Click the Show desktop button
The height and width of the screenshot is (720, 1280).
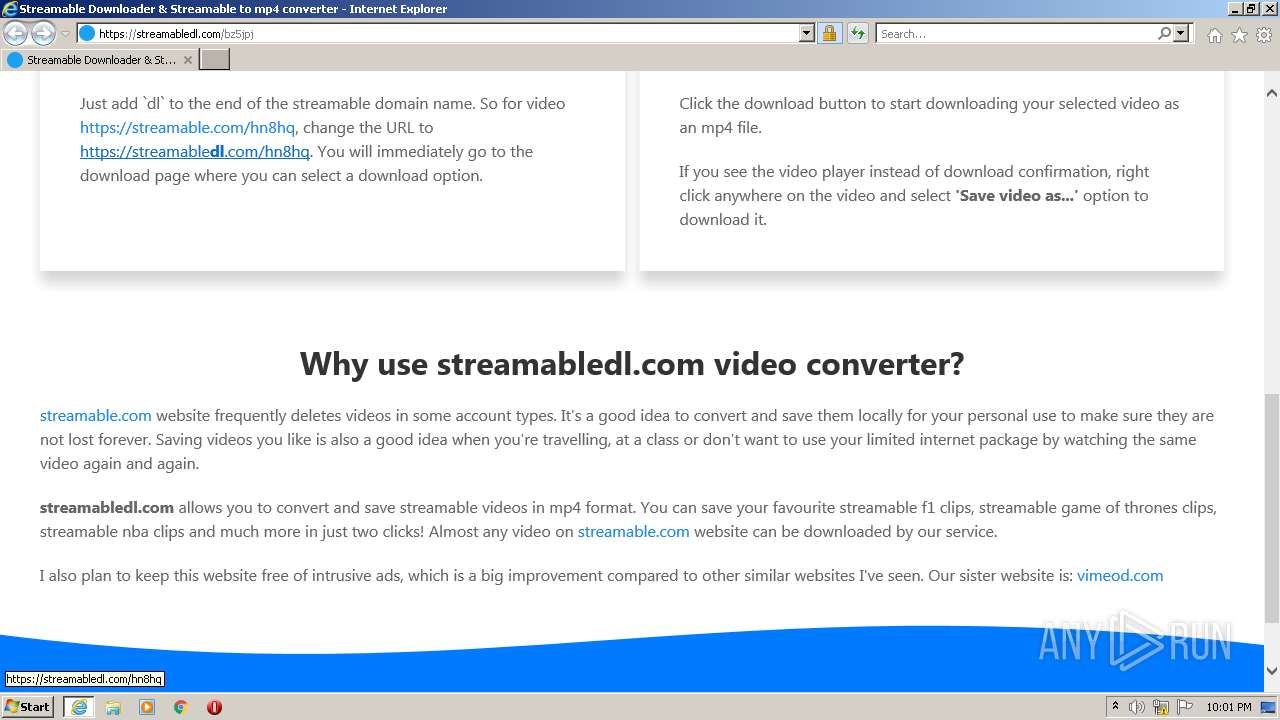tap(1269, 707)
